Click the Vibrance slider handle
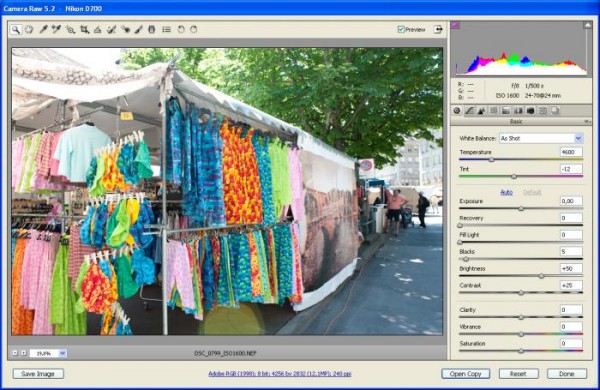The width and height of the screenshot is (600, 390). [521, 334]
